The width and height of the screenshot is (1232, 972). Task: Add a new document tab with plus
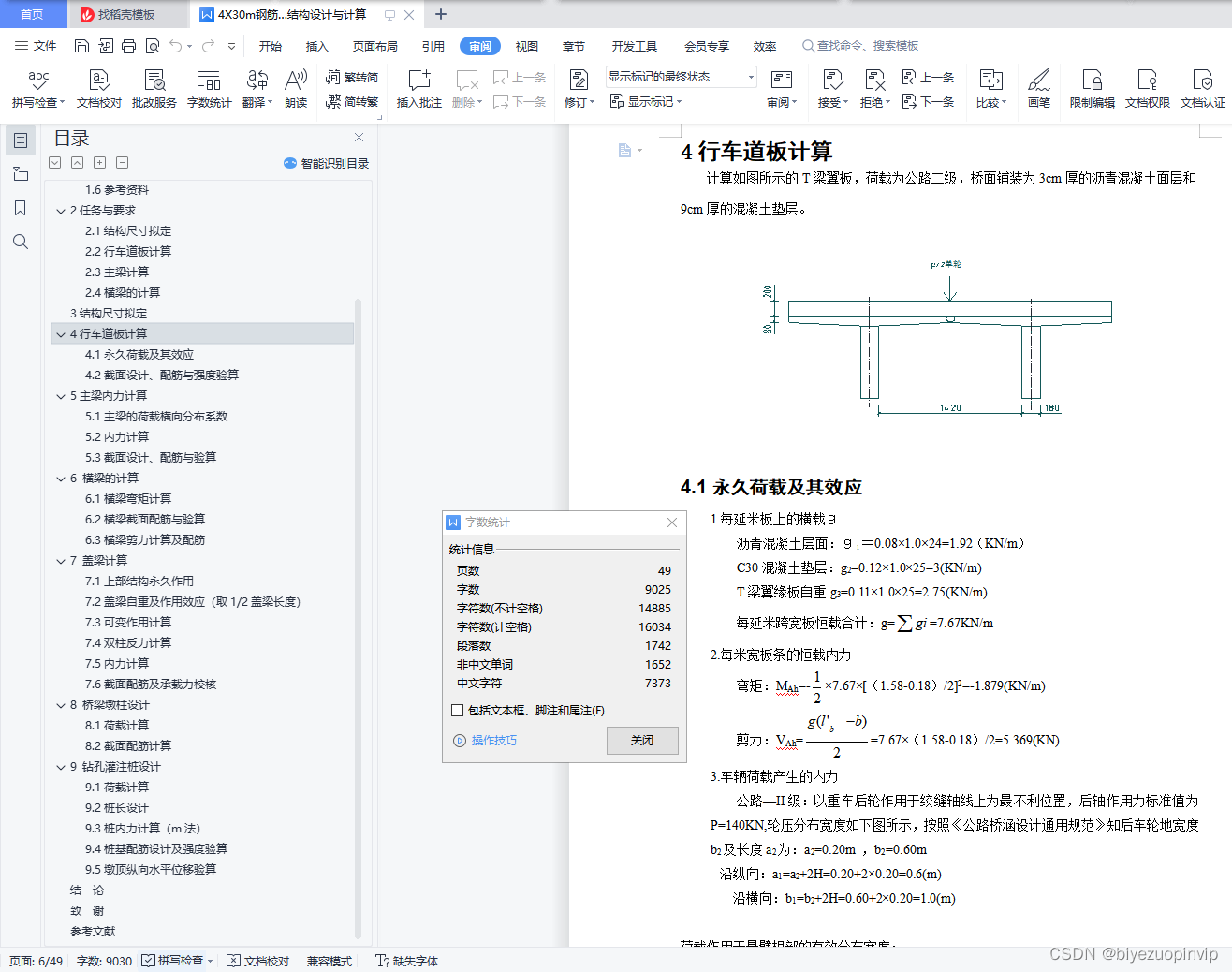point(441,14)
